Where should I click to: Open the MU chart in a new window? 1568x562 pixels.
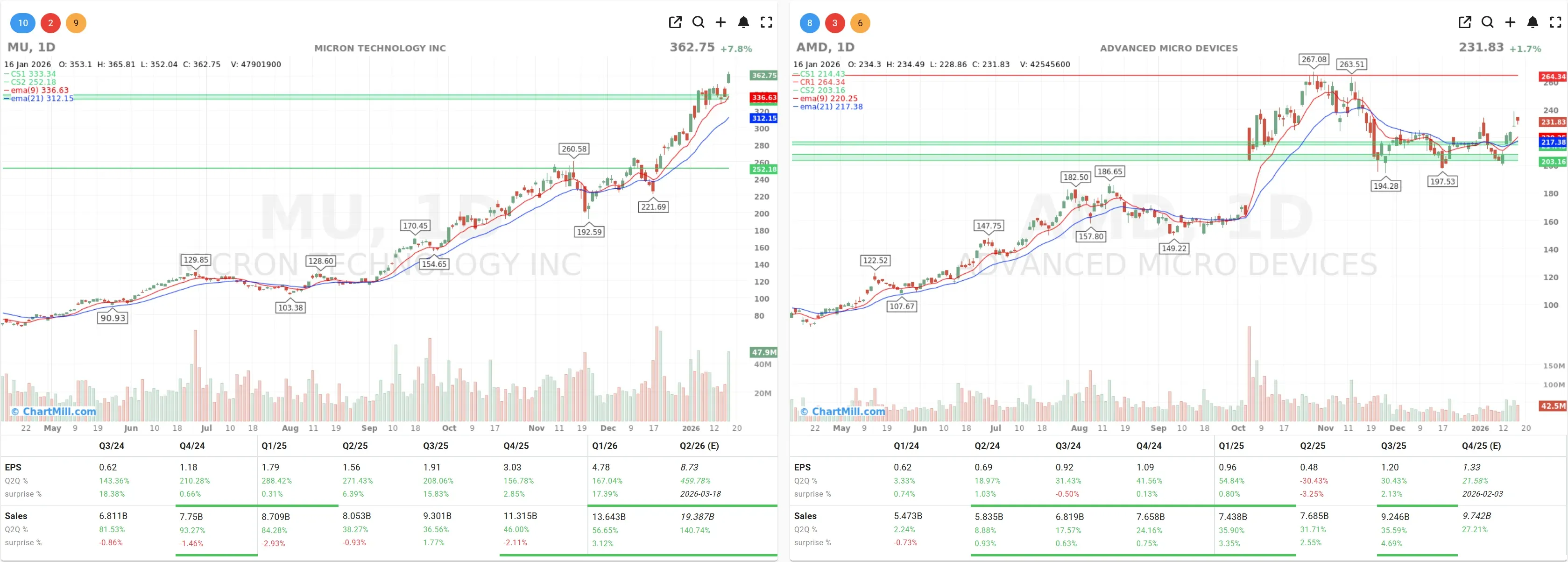pos(675,22)
